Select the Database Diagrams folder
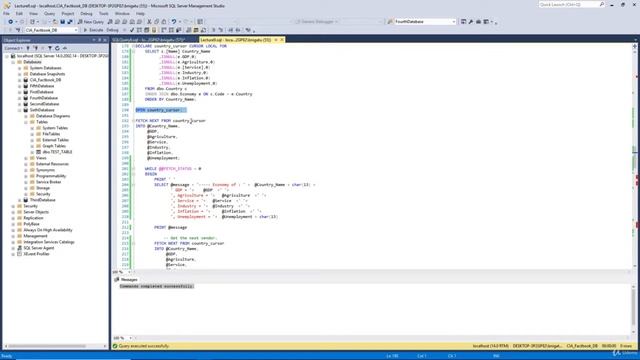Image resolution: width=640 pixels, height=360 pixels. click(x=53, y=116)
